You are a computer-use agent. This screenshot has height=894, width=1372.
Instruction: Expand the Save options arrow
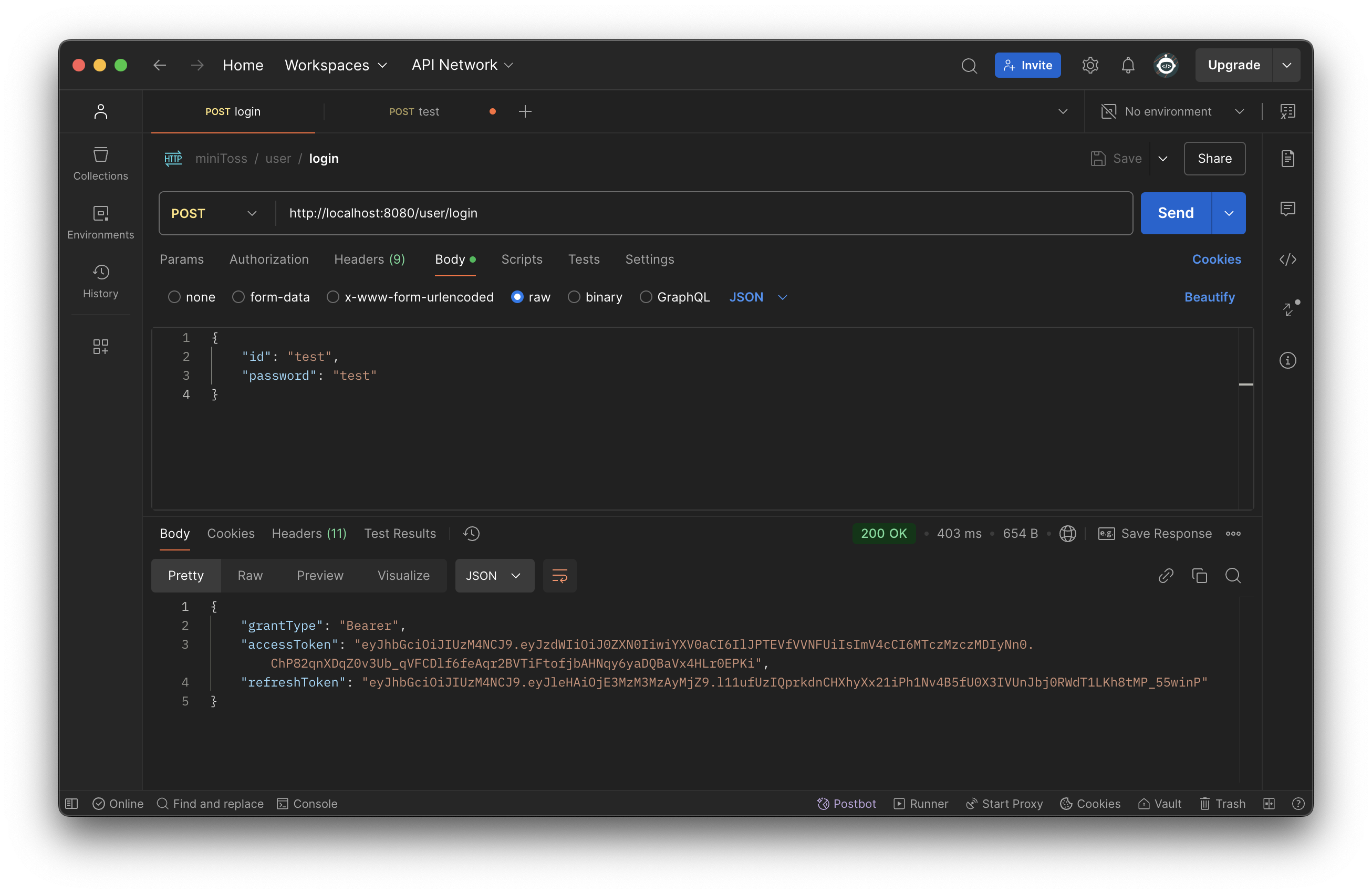point(1162,159)
